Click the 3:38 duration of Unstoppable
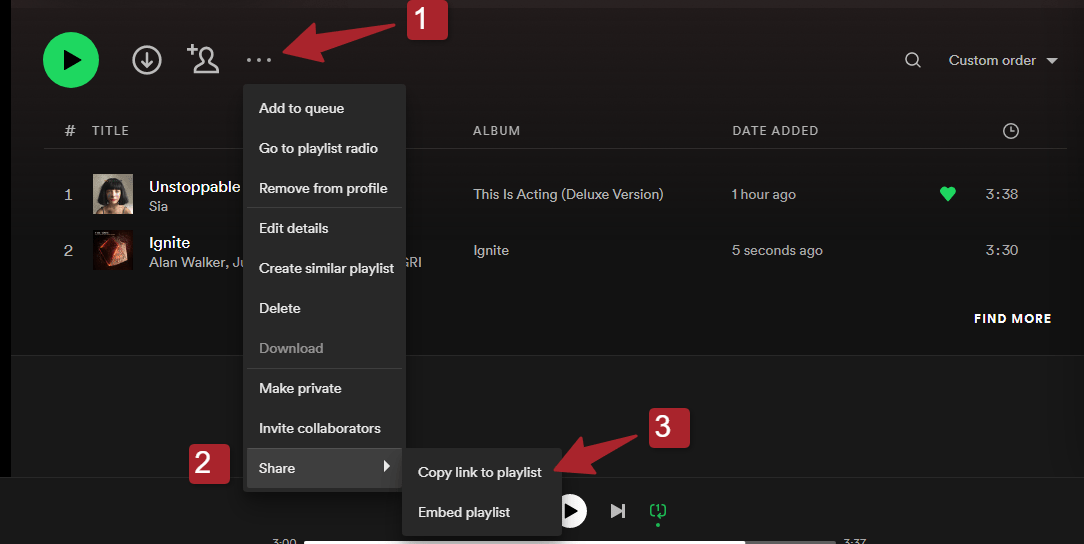The width and height of the screenshot is (1084, 544). click(x=1002, y=194)
